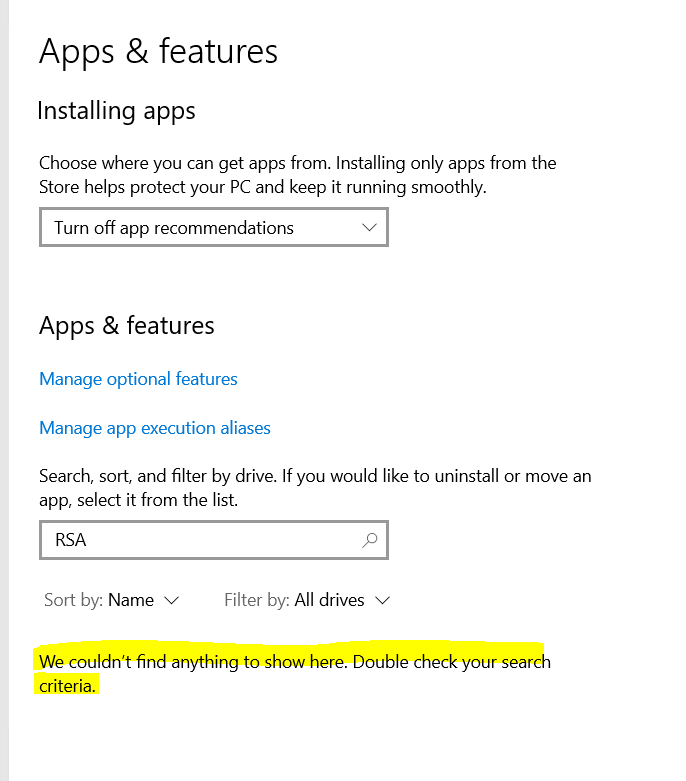Click the chevron next to All drives
Screen dimensions: 686x781
tap(381, 601)
